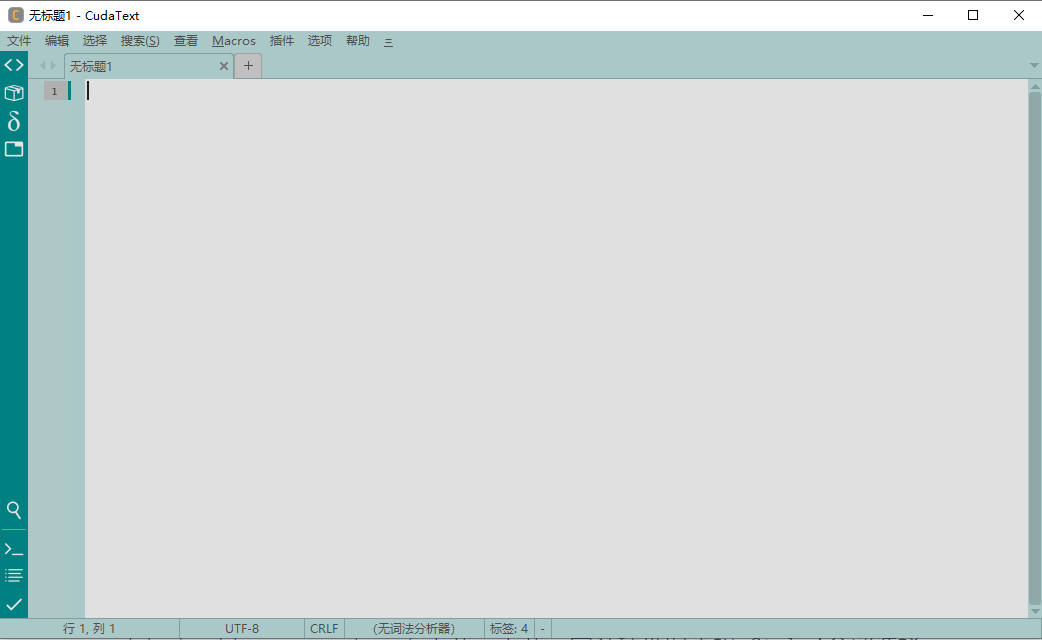Open the 编辑 menu
This screenshot has height=640, width=1042.
[57, 41]
